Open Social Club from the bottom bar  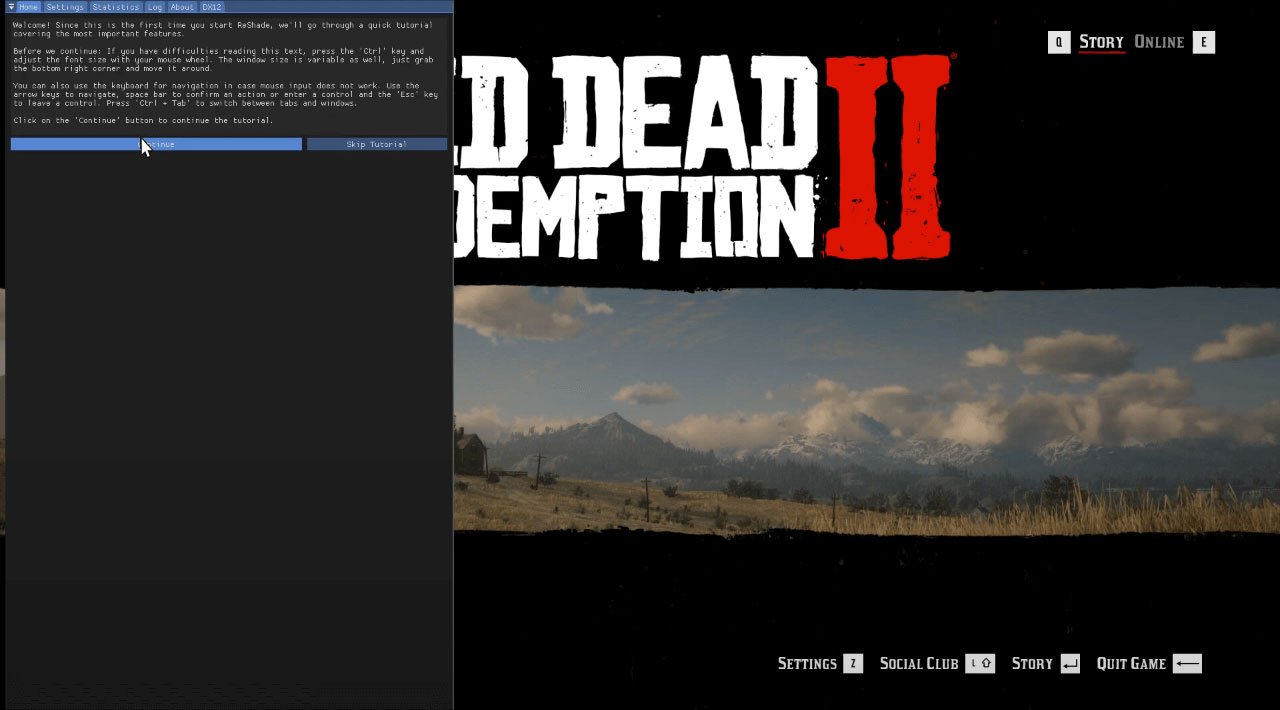pyautogui.click(x=919, y=664)
